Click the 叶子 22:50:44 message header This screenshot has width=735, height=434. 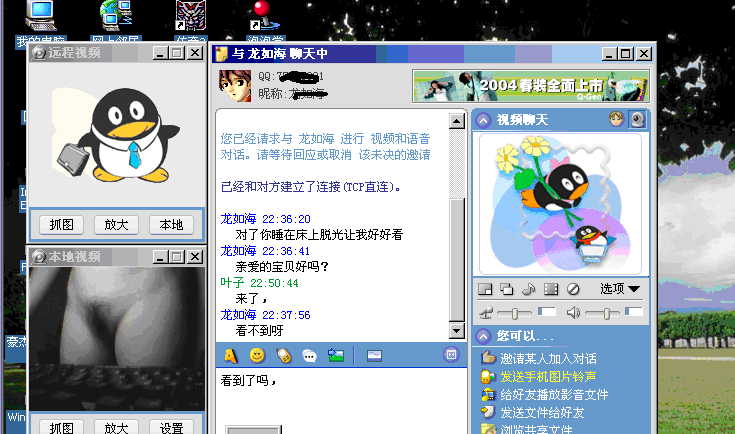tap(259, 283)
